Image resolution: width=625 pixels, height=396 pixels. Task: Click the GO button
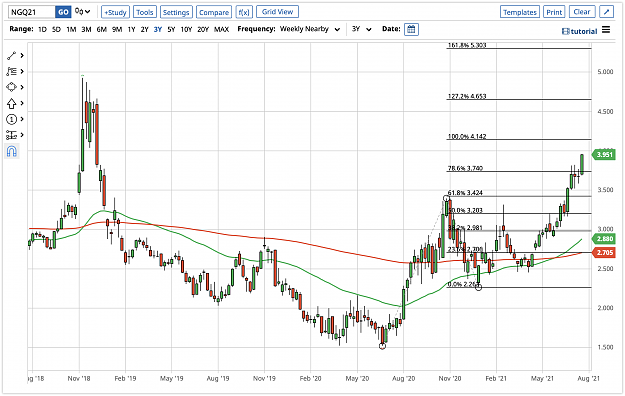pos(63,12)
